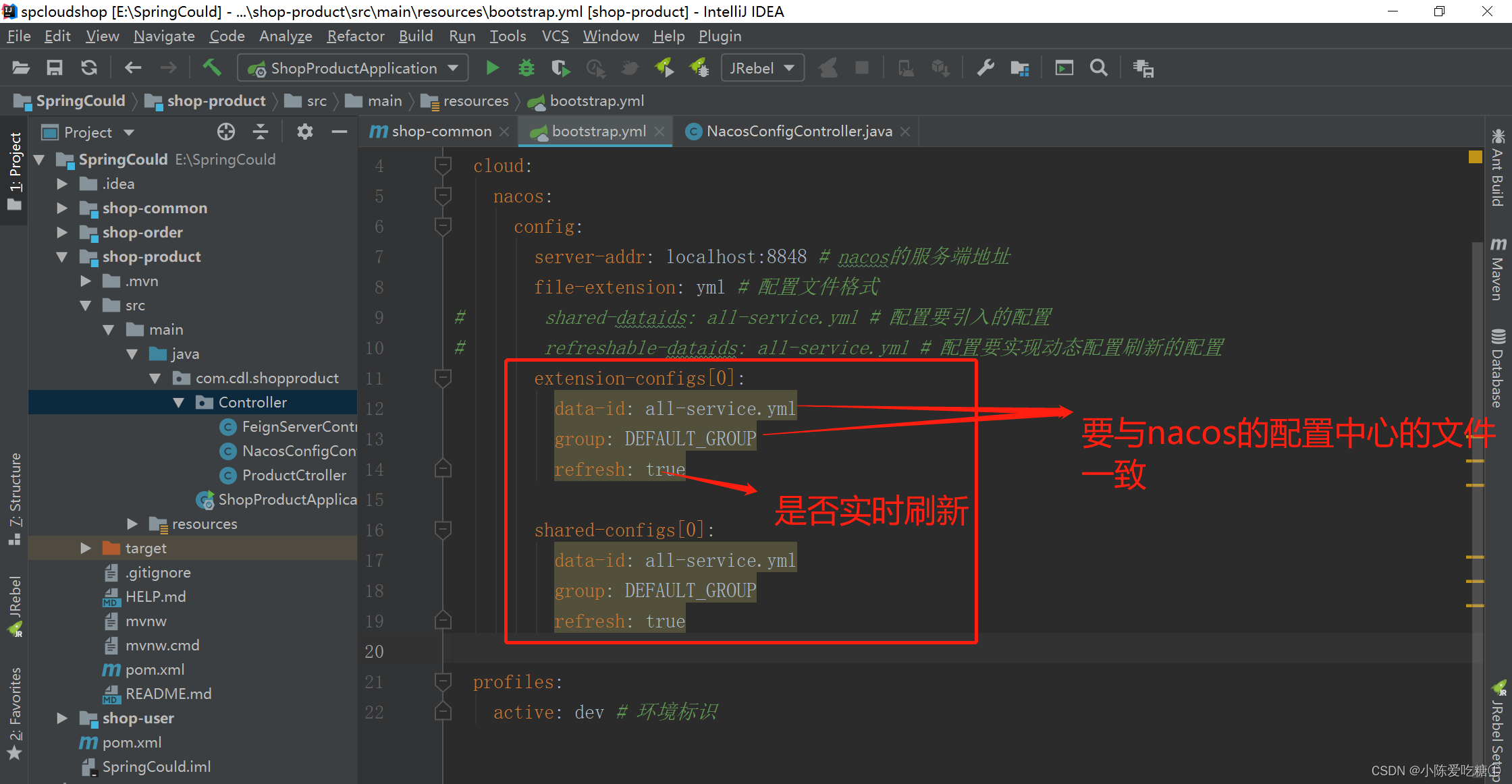Switch to NacosConfigController.java tab
The width and height of the screenshot is (1512, 784).
(799, 132)
